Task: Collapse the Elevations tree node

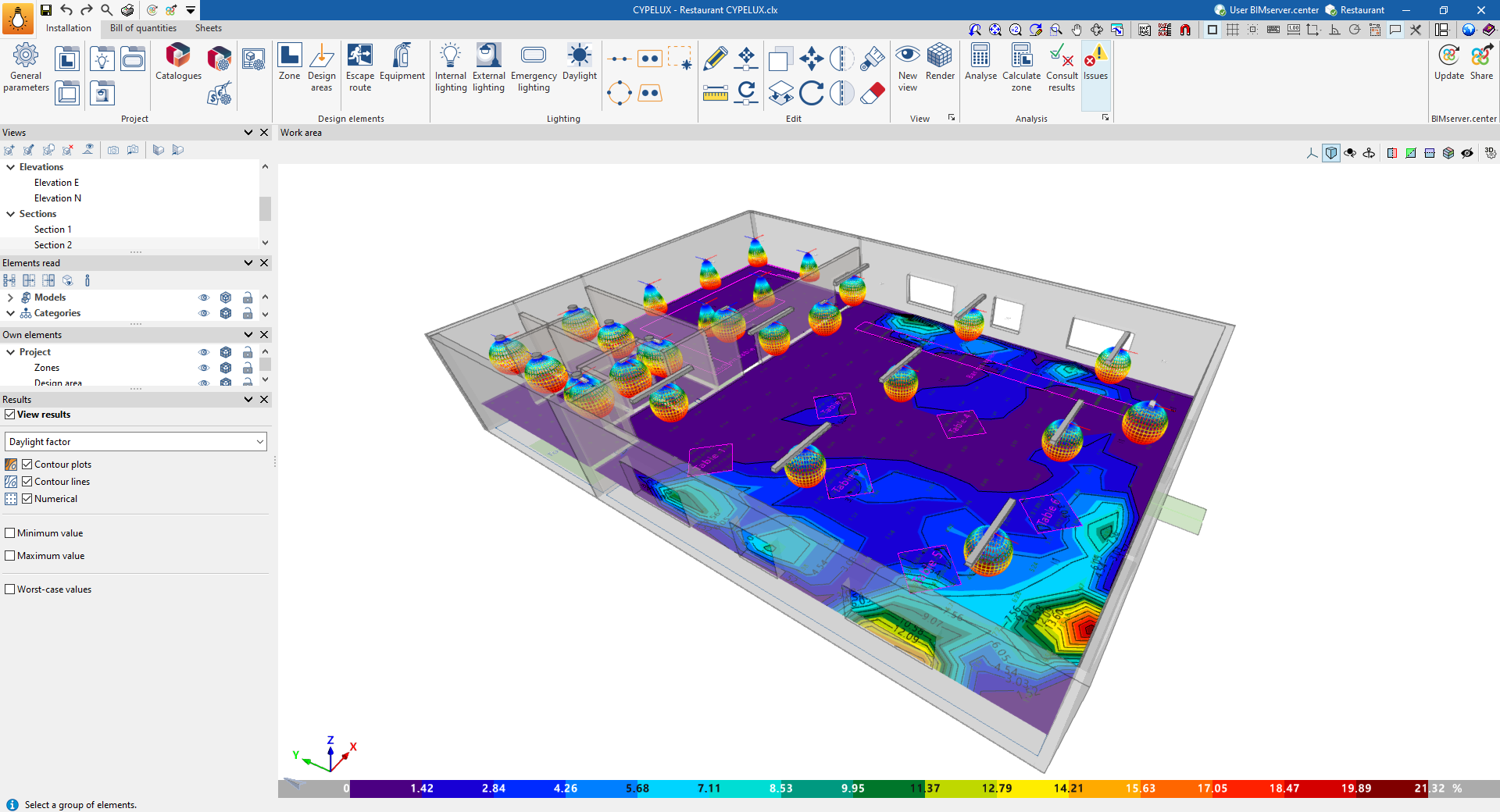Action: [11, 167]
